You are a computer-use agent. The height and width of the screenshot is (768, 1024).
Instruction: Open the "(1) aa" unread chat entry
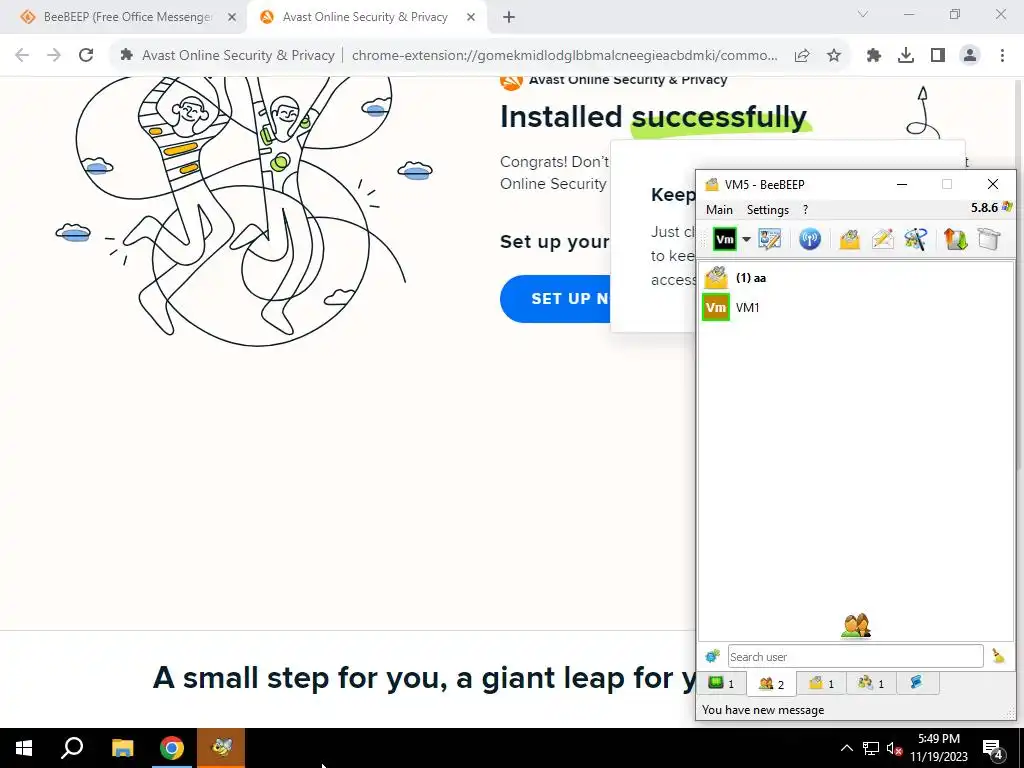pyautogui.click(x=856, y=278)
